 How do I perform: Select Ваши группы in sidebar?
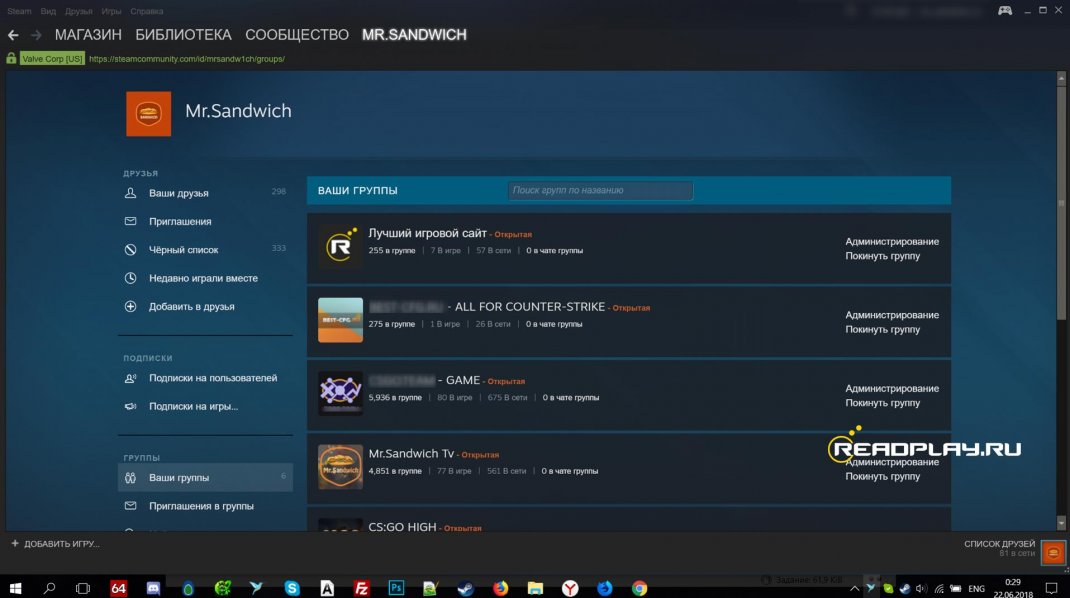(x=205, y=477)
